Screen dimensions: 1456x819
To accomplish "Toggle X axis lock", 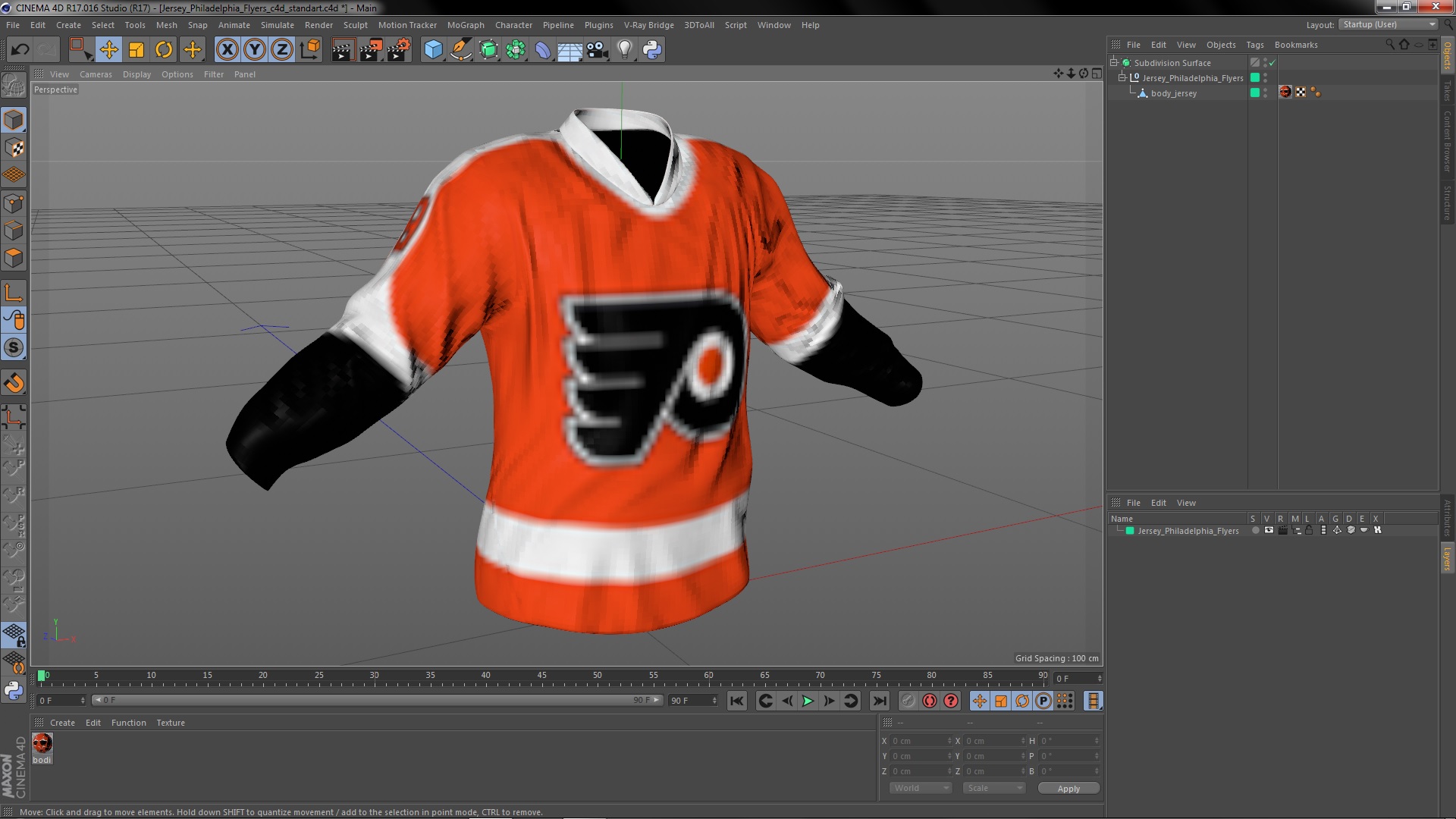I will pos(227,50).
